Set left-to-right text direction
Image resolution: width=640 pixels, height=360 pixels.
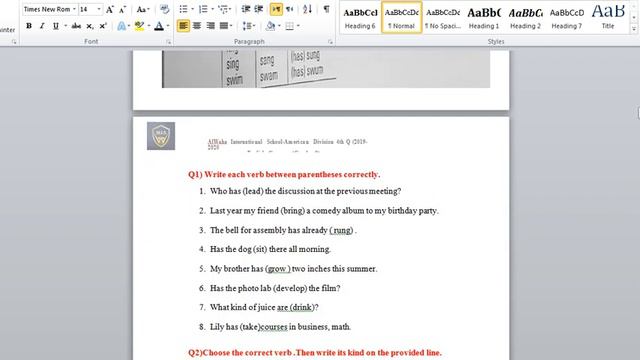(276, 9)
